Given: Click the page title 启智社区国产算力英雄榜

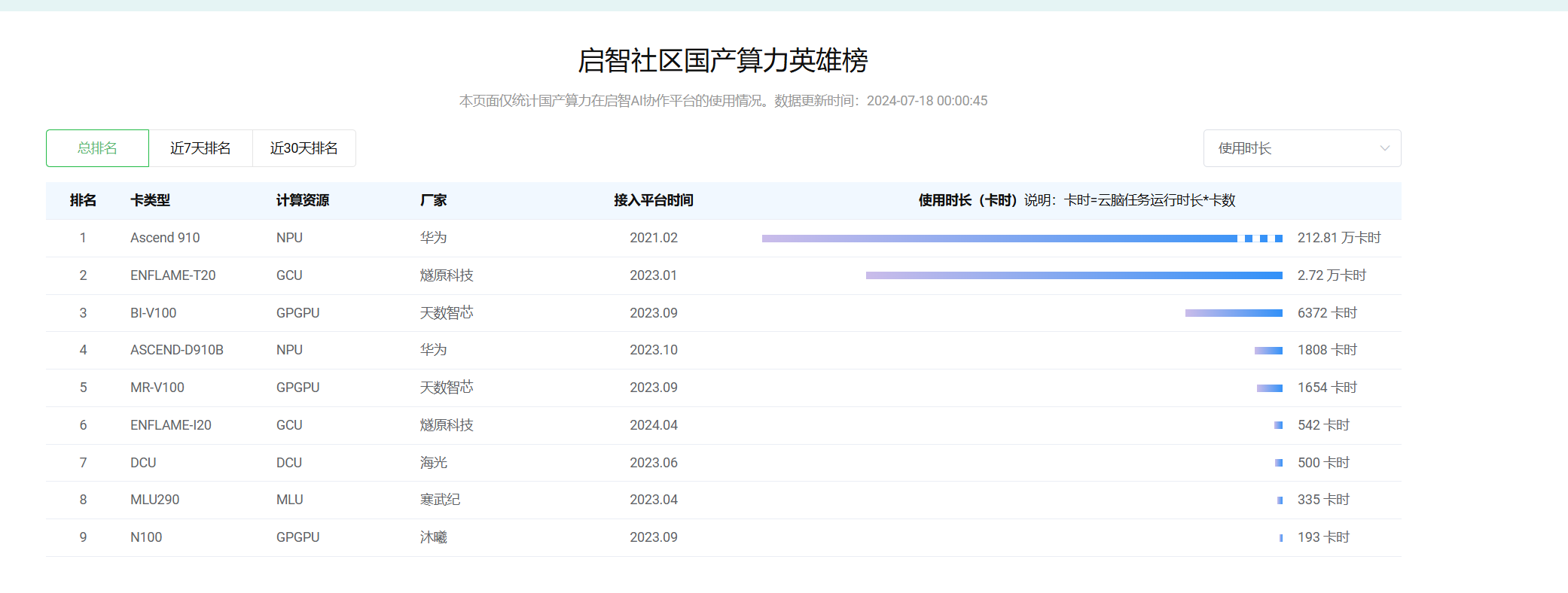Looking at the screenshot, I should 723,60.
